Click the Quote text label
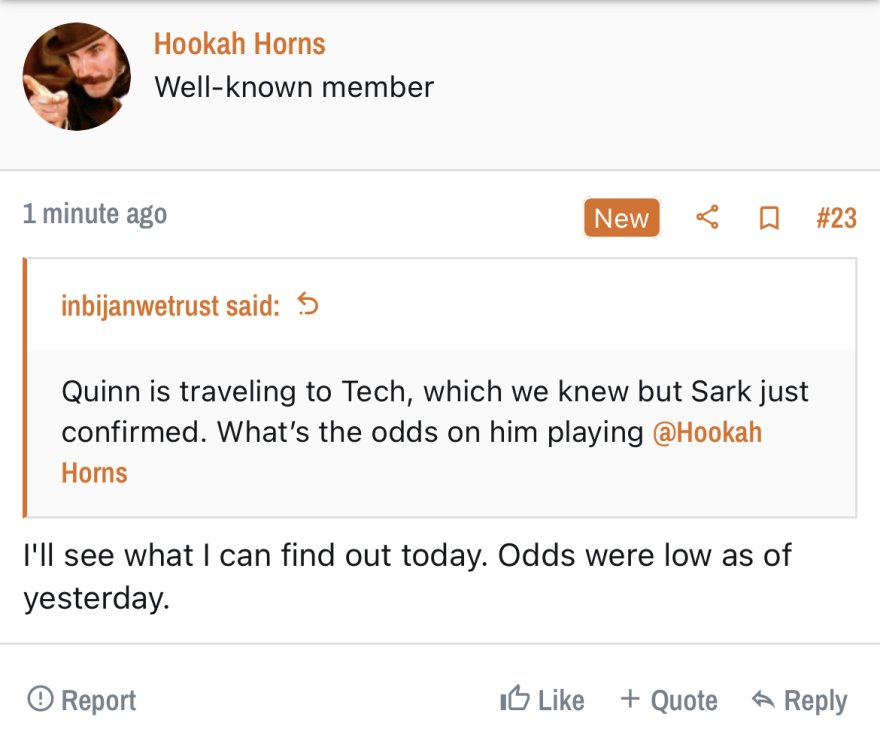Screen dimensions: 880x750 click(x=684, y=701)
